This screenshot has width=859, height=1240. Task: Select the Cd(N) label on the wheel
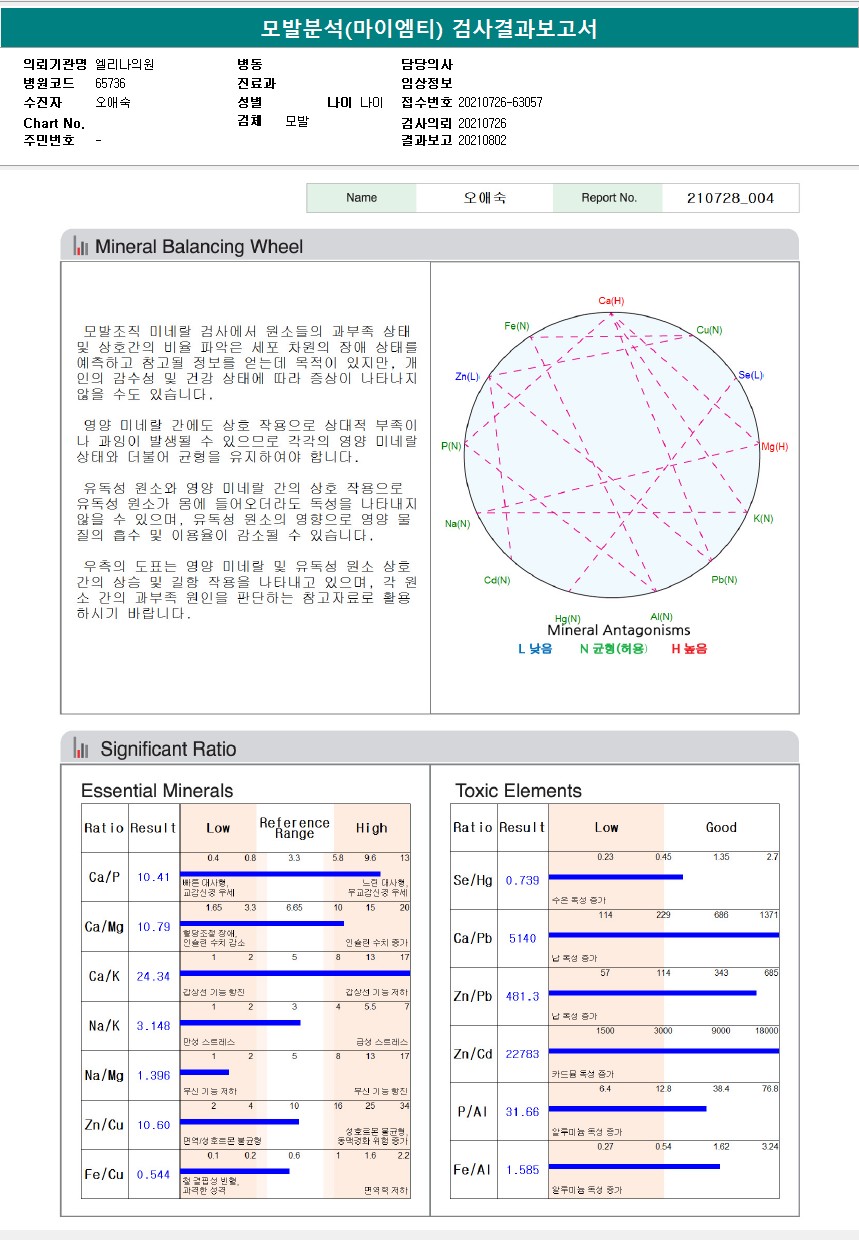coord(497,580)
